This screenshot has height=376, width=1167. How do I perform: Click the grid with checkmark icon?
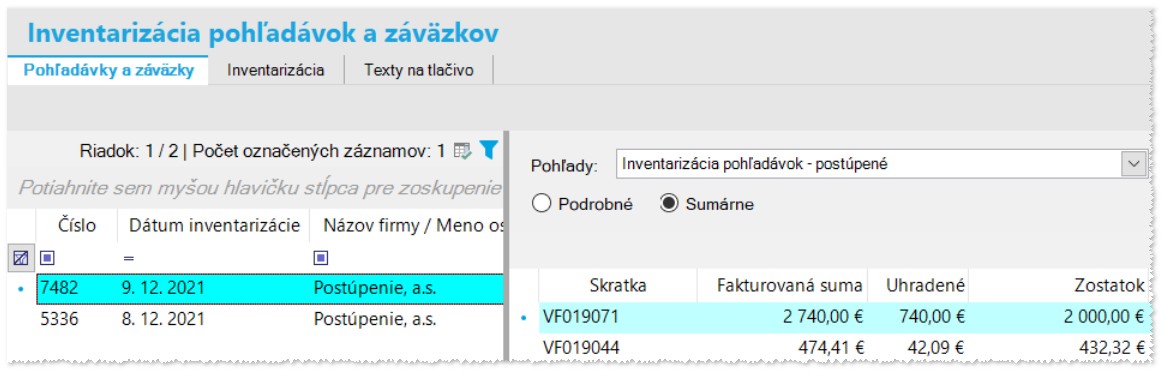(x=463, y=151)
